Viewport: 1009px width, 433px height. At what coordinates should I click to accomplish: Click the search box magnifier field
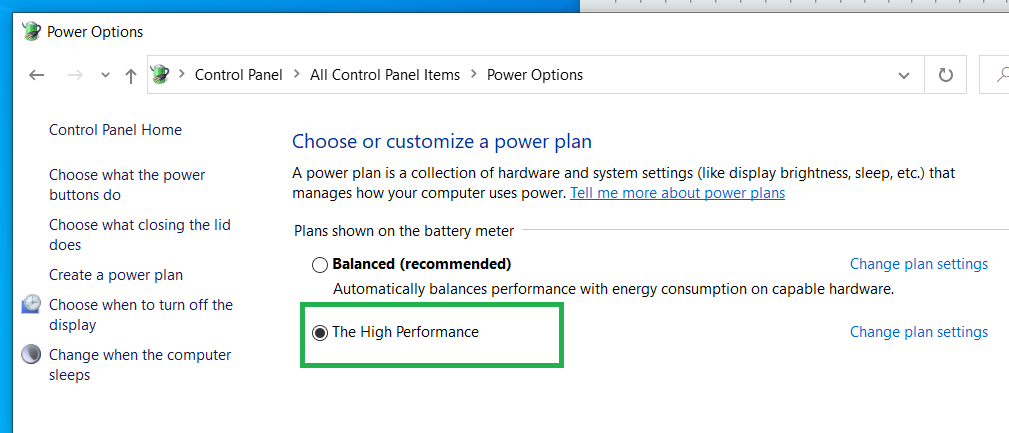(x=998, y=75)
